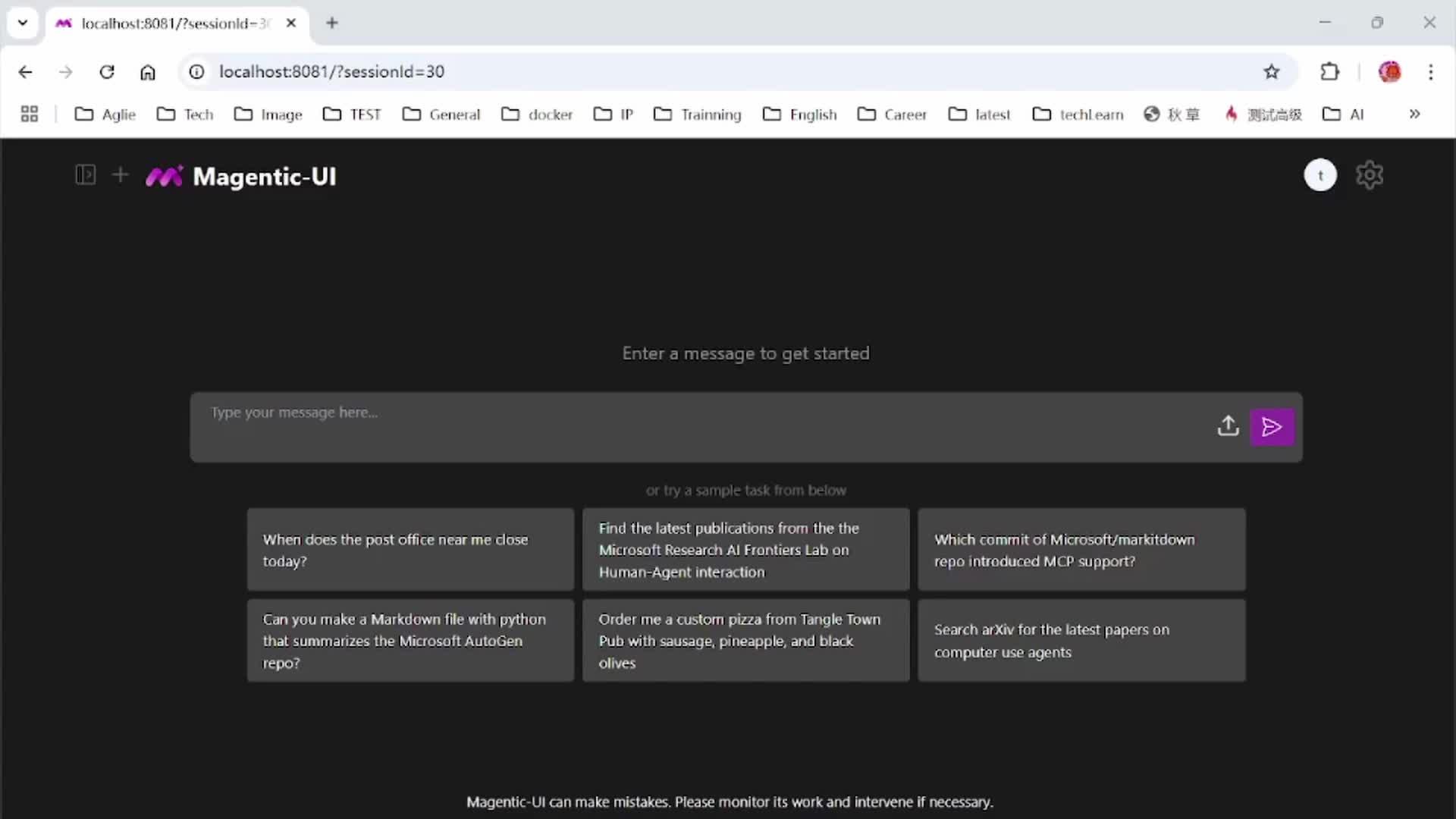Image resolution: width=1456 pixels, height=819 pixels.
Task: Click the home button in the browser
Action: (x=148, y=71)
